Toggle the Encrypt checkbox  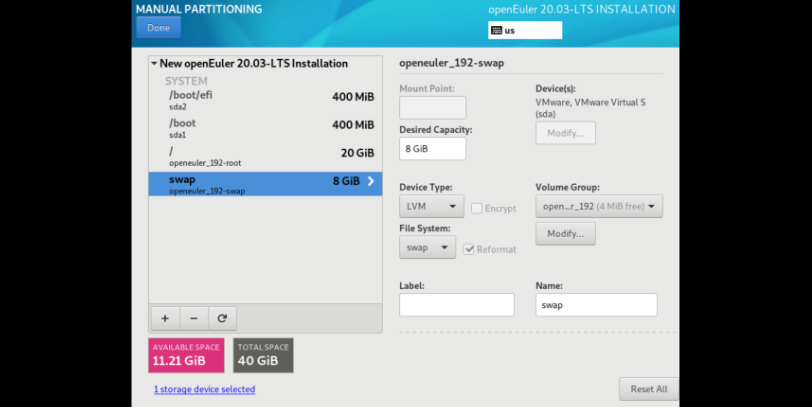[x=477, y=208]
